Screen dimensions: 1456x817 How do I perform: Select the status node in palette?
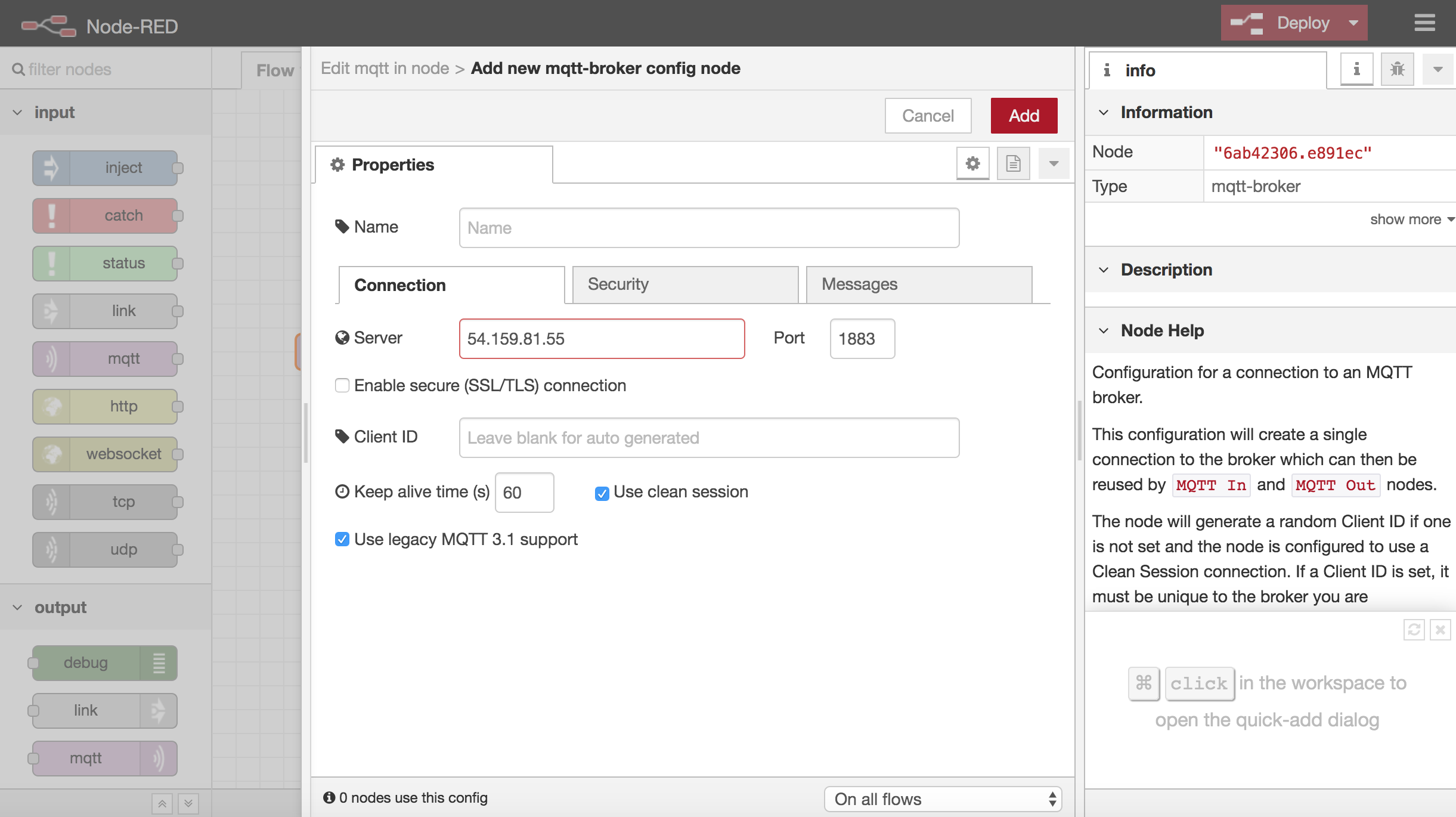(106, 263)
